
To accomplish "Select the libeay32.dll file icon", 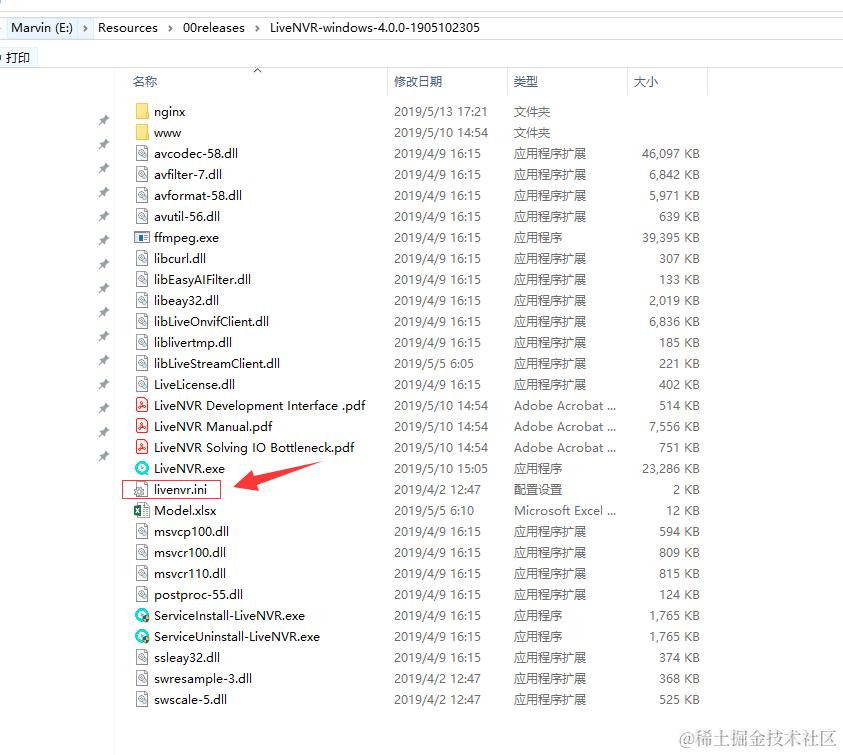I will (x=142, y=300).
